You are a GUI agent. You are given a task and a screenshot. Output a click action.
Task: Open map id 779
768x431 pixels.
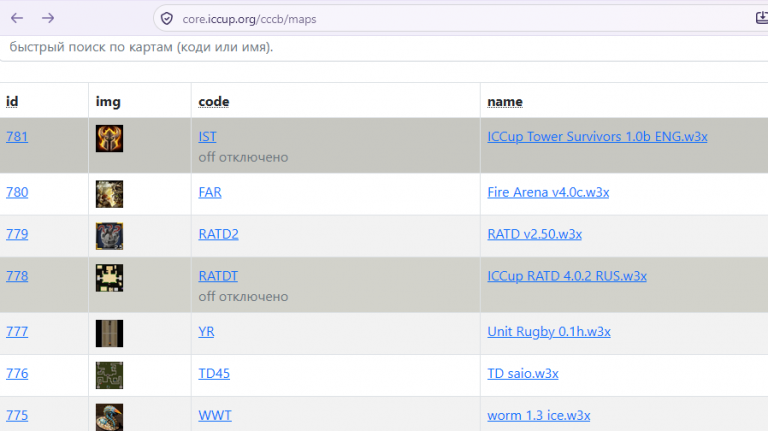tap(17, 234)
